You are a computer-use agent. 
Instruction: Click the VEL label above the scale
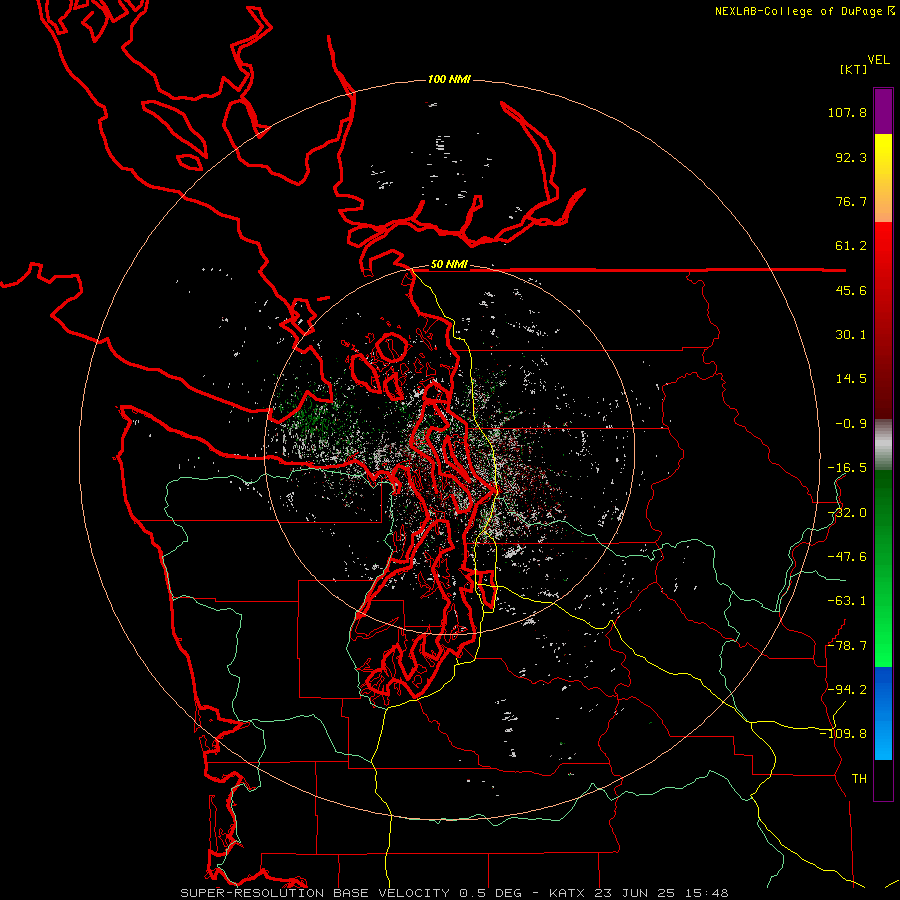tap(879, 60)
